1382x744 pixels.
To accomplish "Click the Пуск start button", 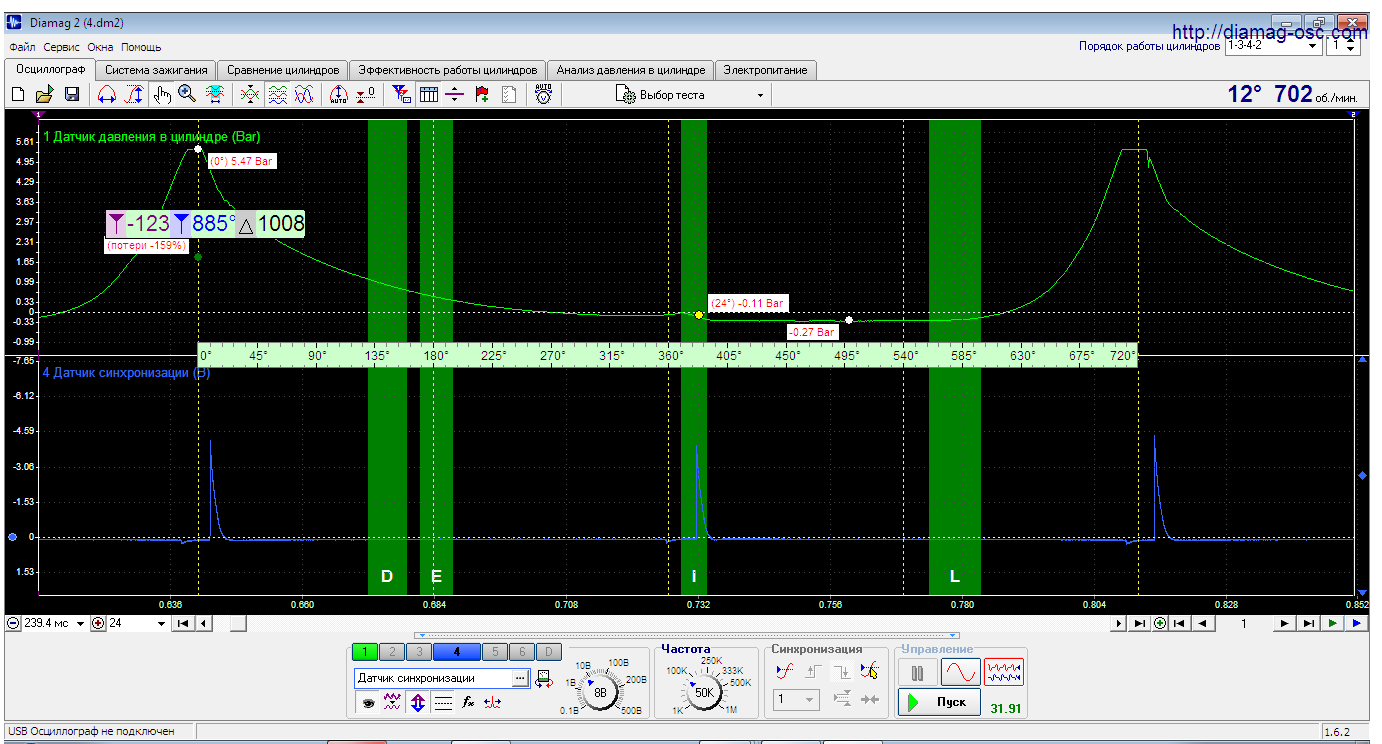I will click(x=939, y=702).
